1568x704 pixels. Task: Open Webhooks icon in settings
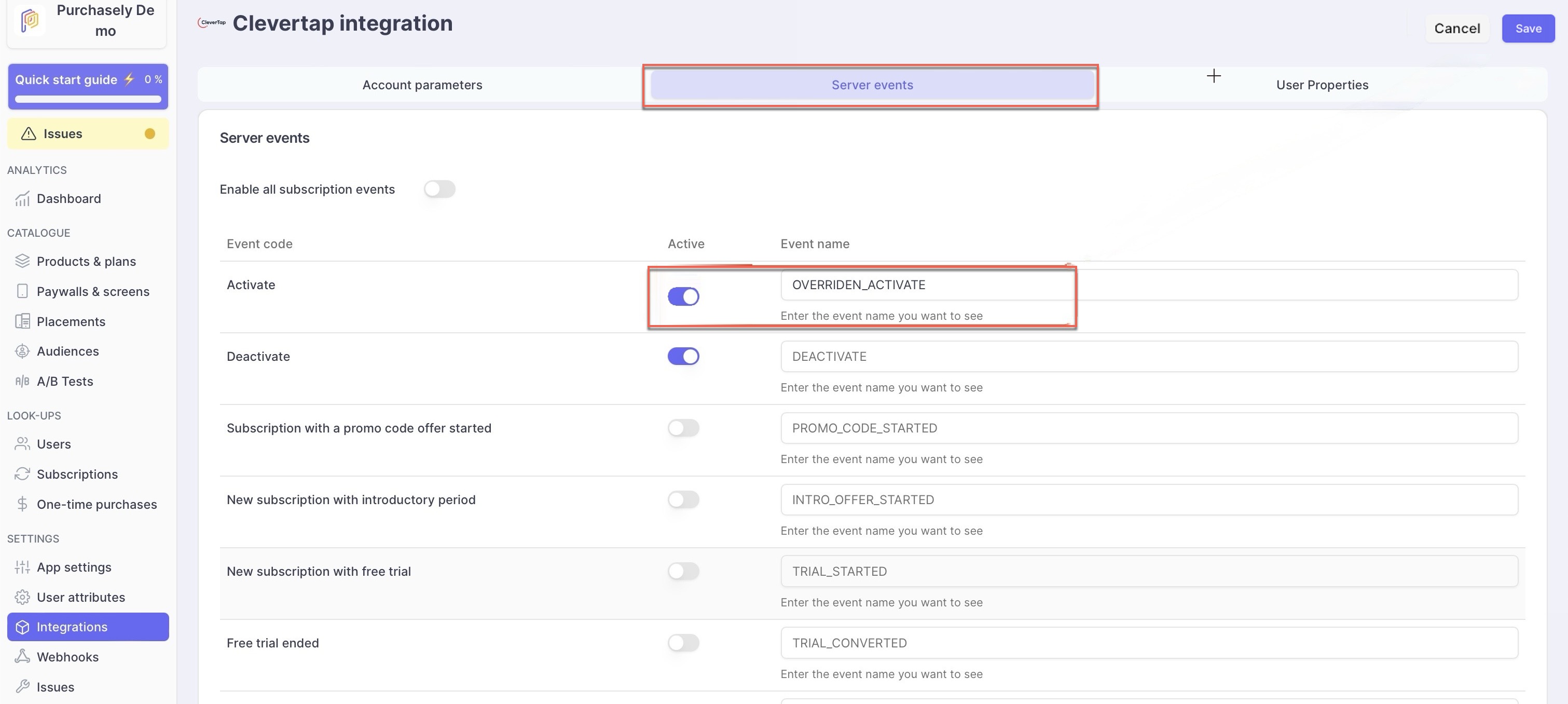coord(22,657)
